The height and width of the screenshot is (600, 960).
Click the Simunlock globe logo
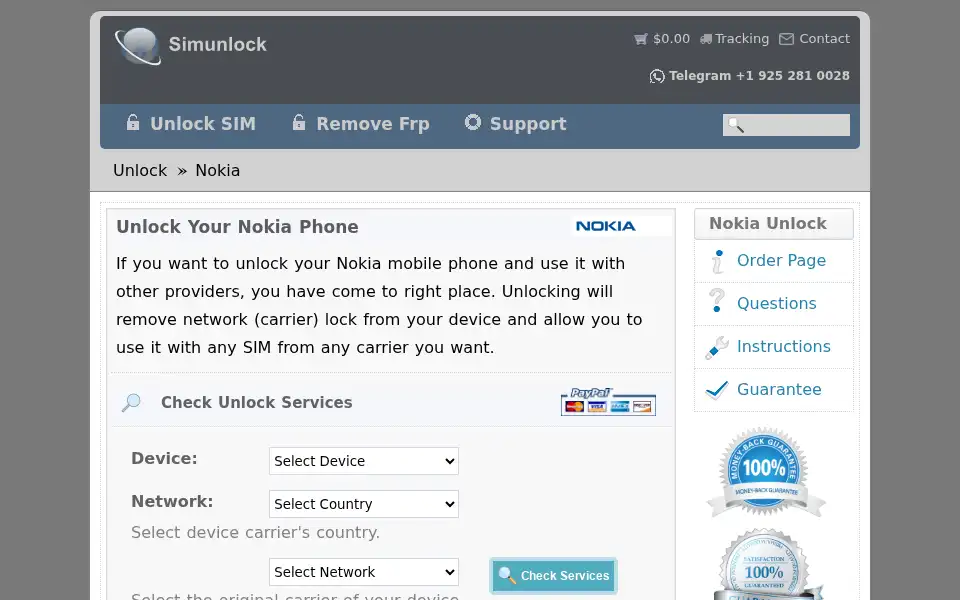(138, 46)
